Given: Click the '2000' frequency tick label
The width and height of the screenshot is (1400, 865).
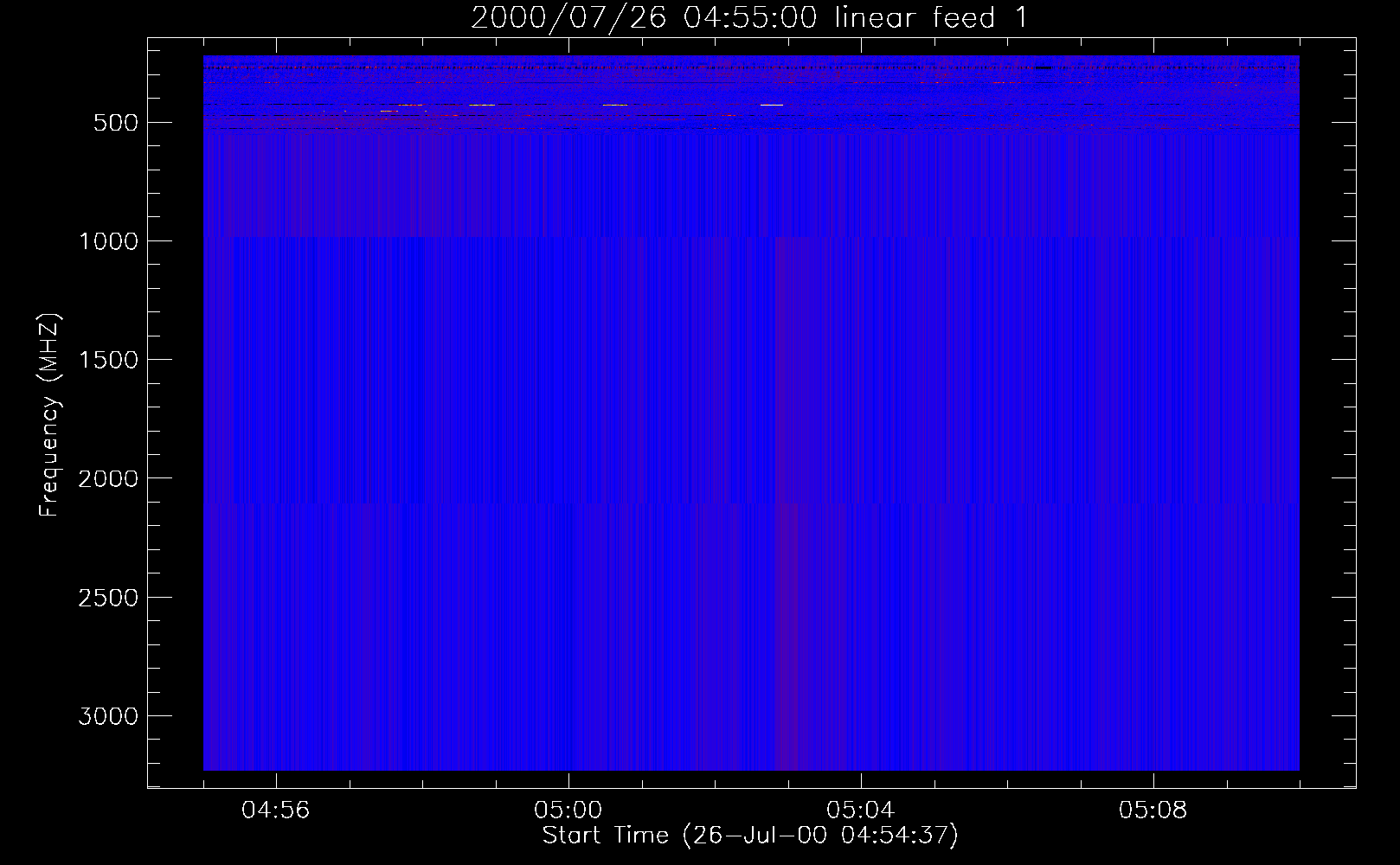Looking at the screenshot, I should tap(108, 478).
